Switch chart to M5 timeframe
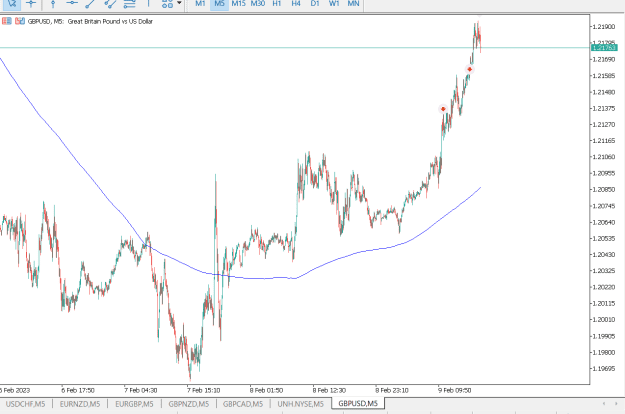Image resolution: width=625 pixels, height=414 pixels. 219,4
